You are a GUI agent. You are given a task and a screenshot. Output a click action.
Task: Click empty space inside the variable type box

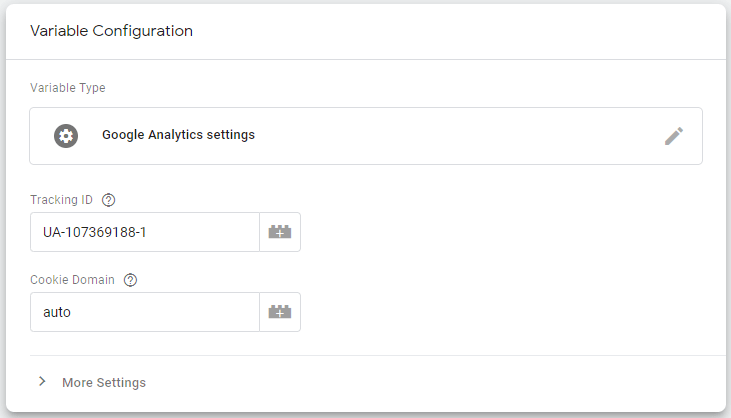click(450, 136)
